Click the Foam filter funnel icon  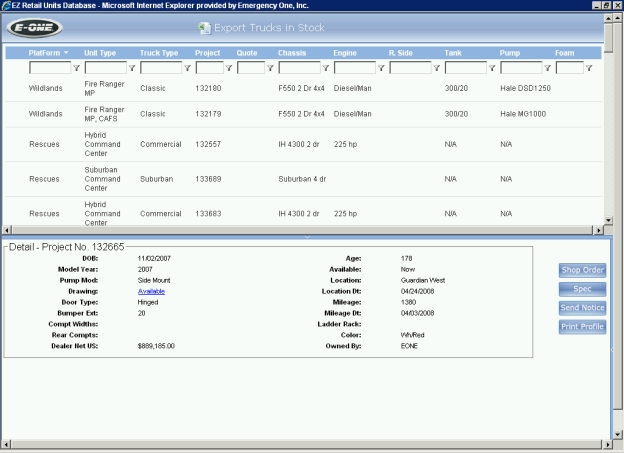[589, 68]
